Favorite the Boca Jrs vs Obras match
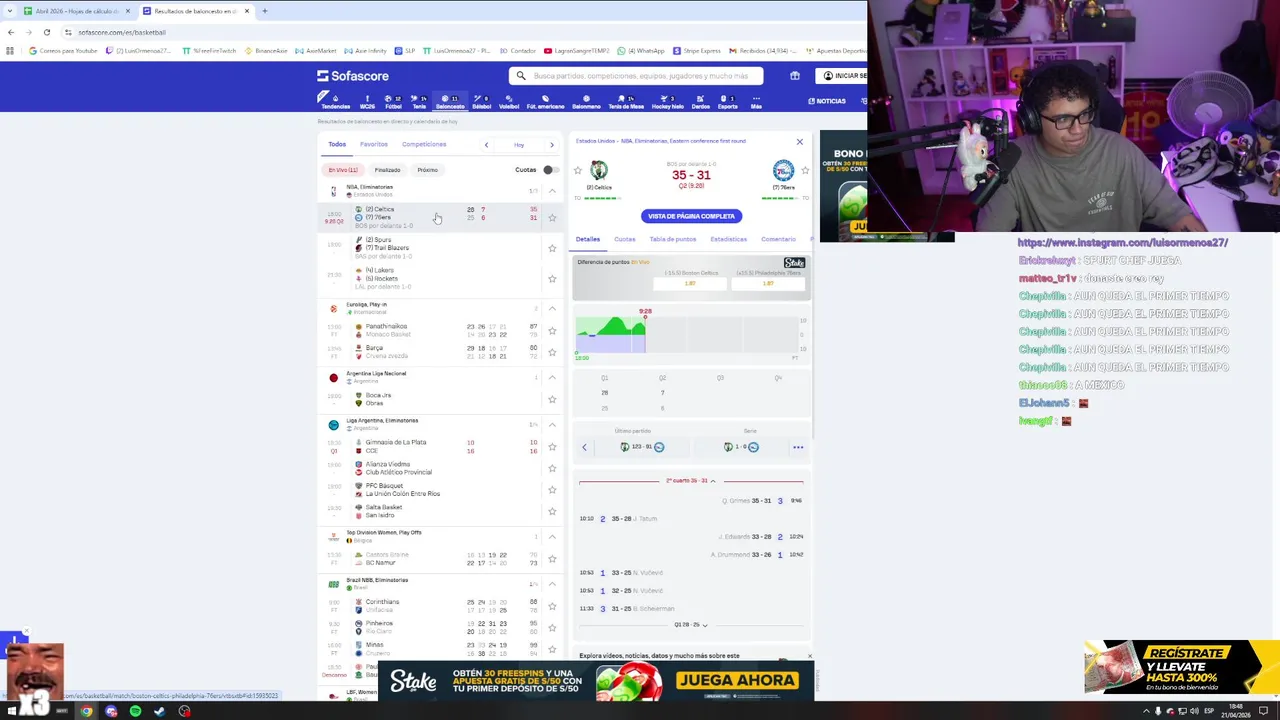1280x720 pixels. [x=552, y=399]
